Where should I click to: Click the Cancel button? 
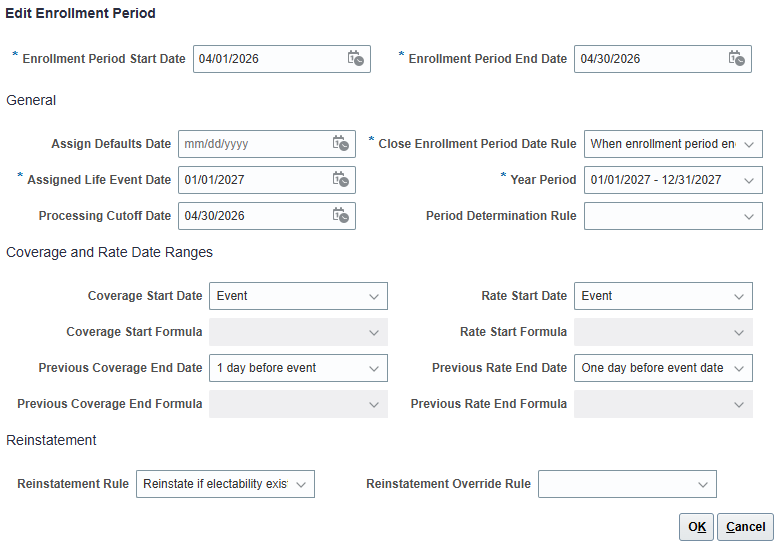(x=745, y=527)
